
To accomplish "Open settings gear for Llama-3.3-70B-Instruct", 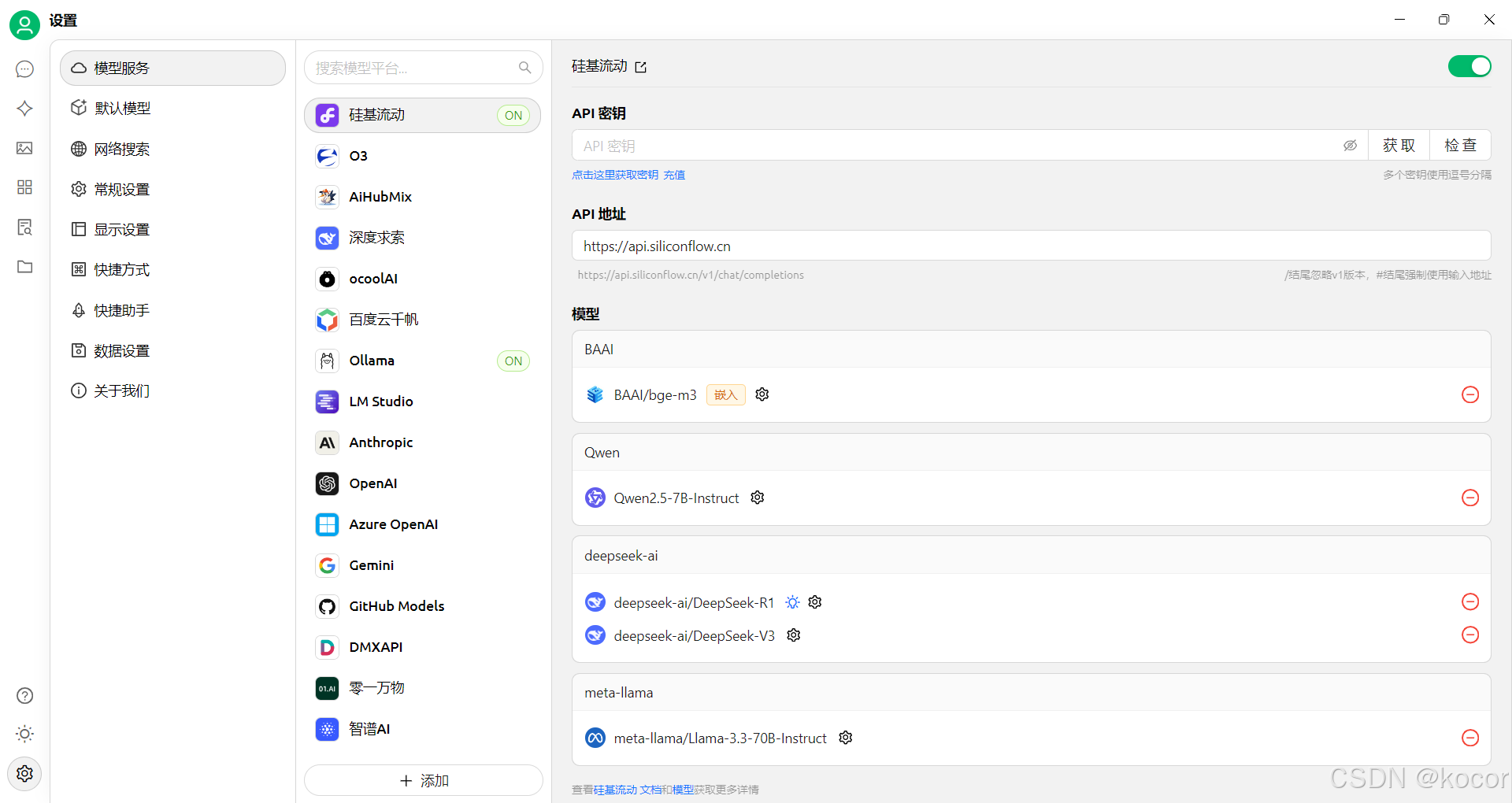I will (846, 738).
